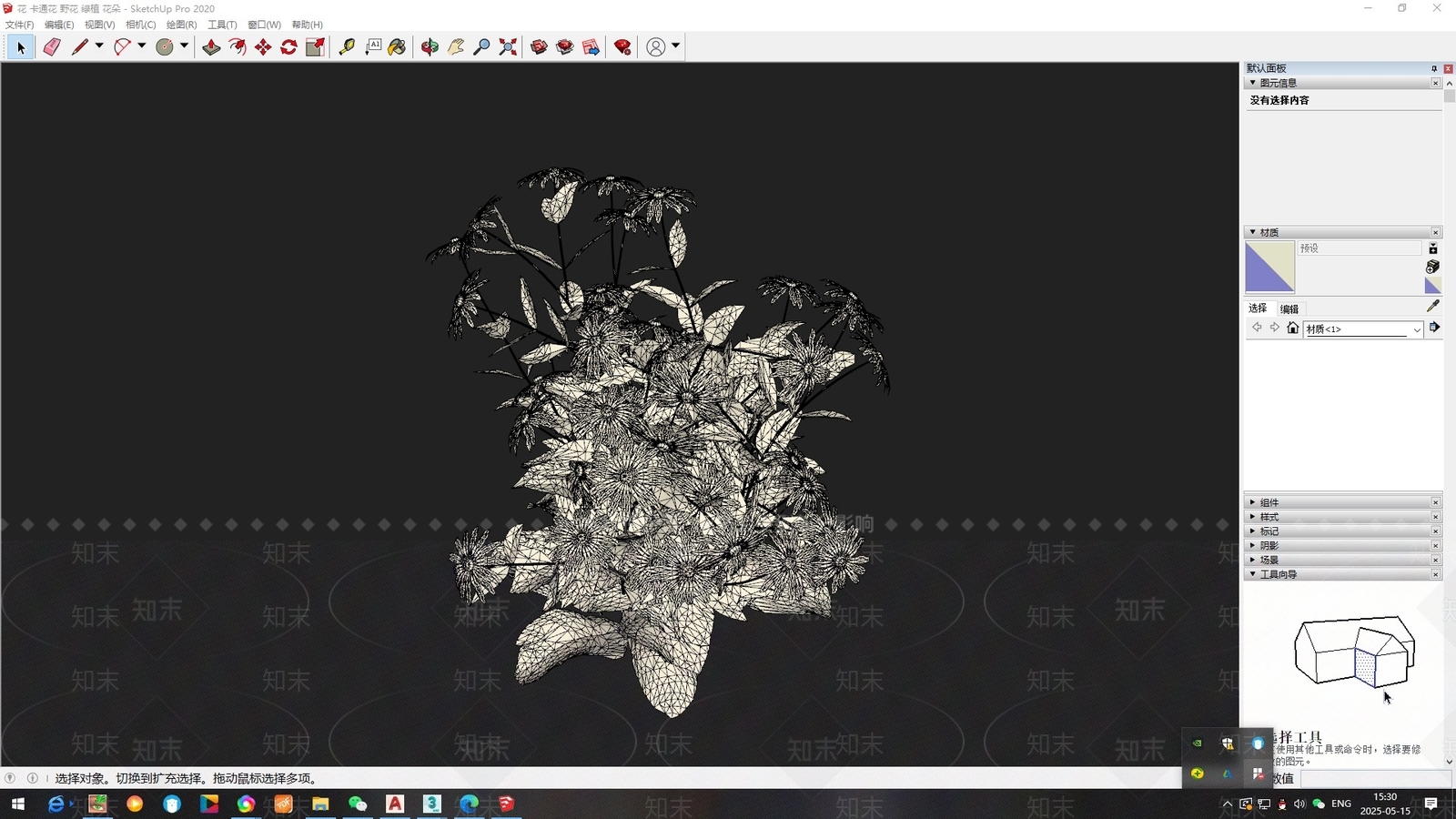Activate the Push/Pull tool

click(211, 47)
